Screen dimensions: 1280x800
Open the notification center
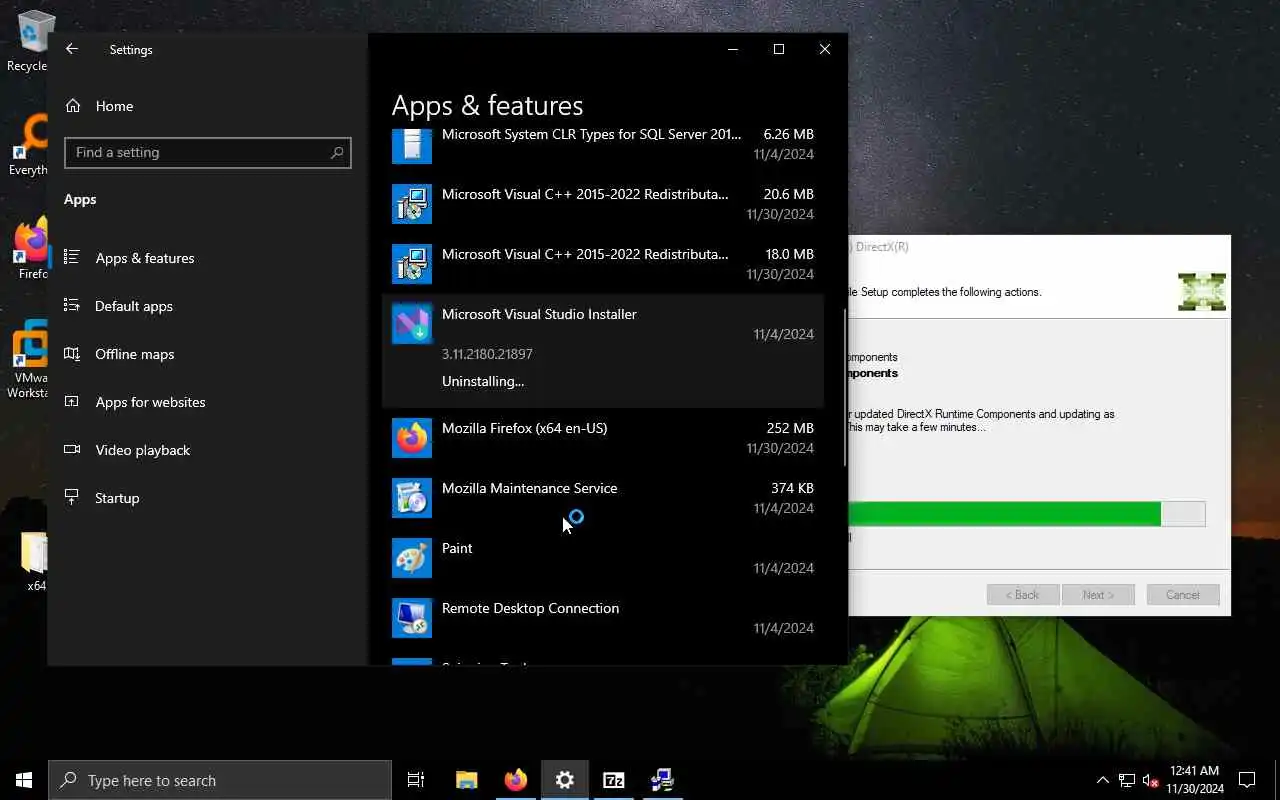click(1247, 780)
